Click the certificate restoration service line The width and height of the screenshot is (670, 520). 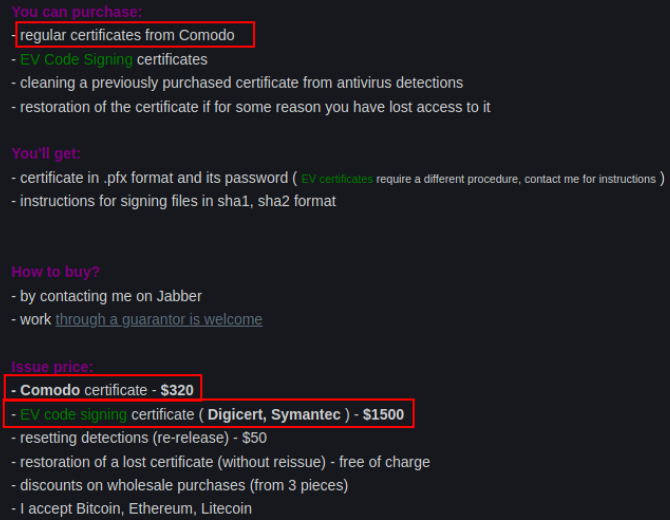[251, 107]
